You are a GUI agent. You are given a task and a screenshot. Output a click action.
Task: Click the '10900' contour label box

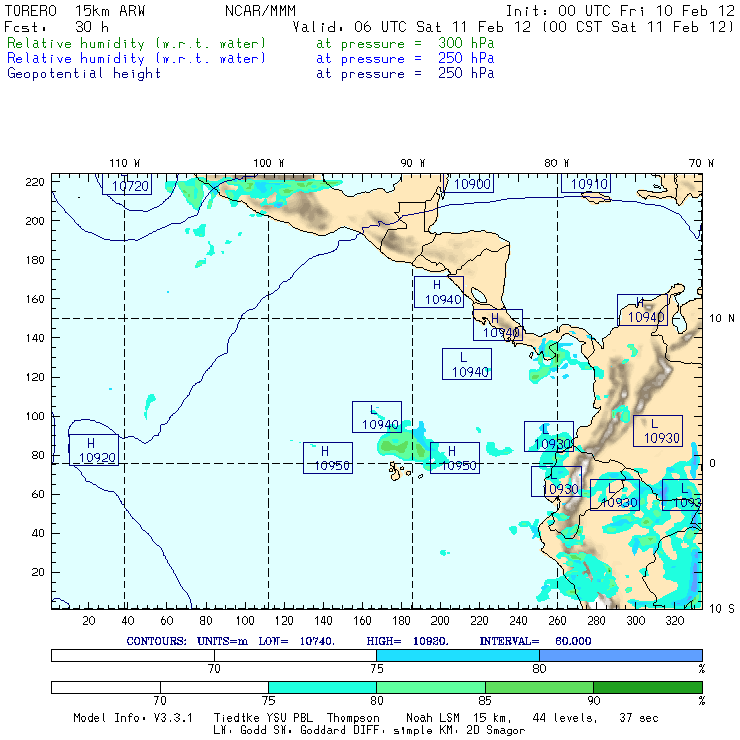point(470,183)
